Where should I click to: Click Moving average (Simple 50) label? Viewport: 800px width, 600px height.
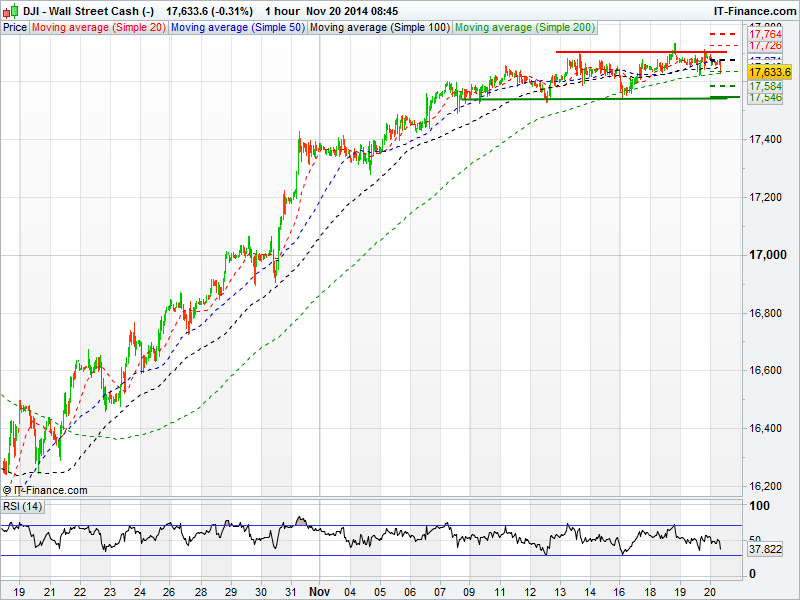click(x=237, y=28)
